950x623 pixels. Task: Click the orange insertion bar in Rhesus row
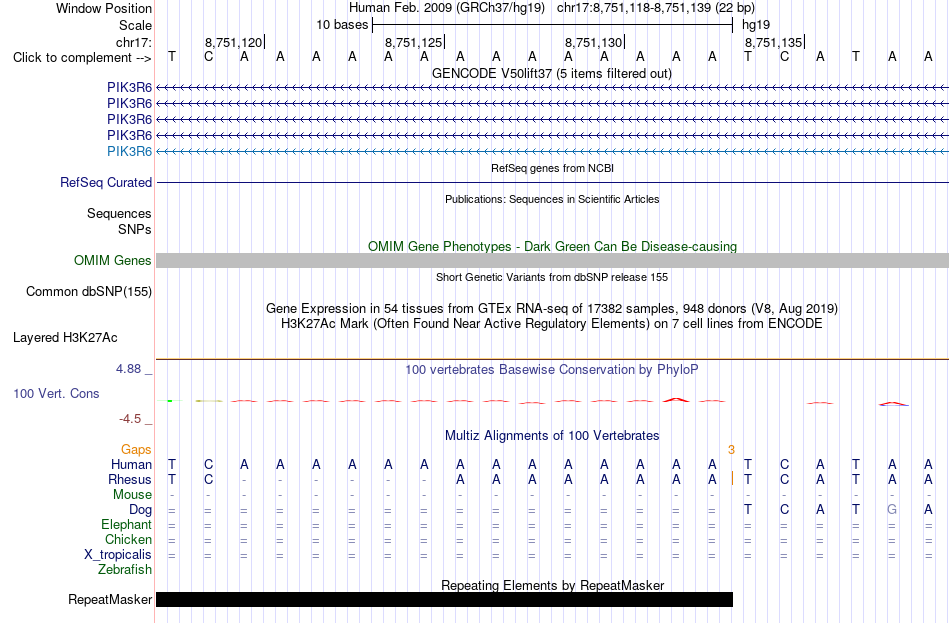tap(732, 479)
